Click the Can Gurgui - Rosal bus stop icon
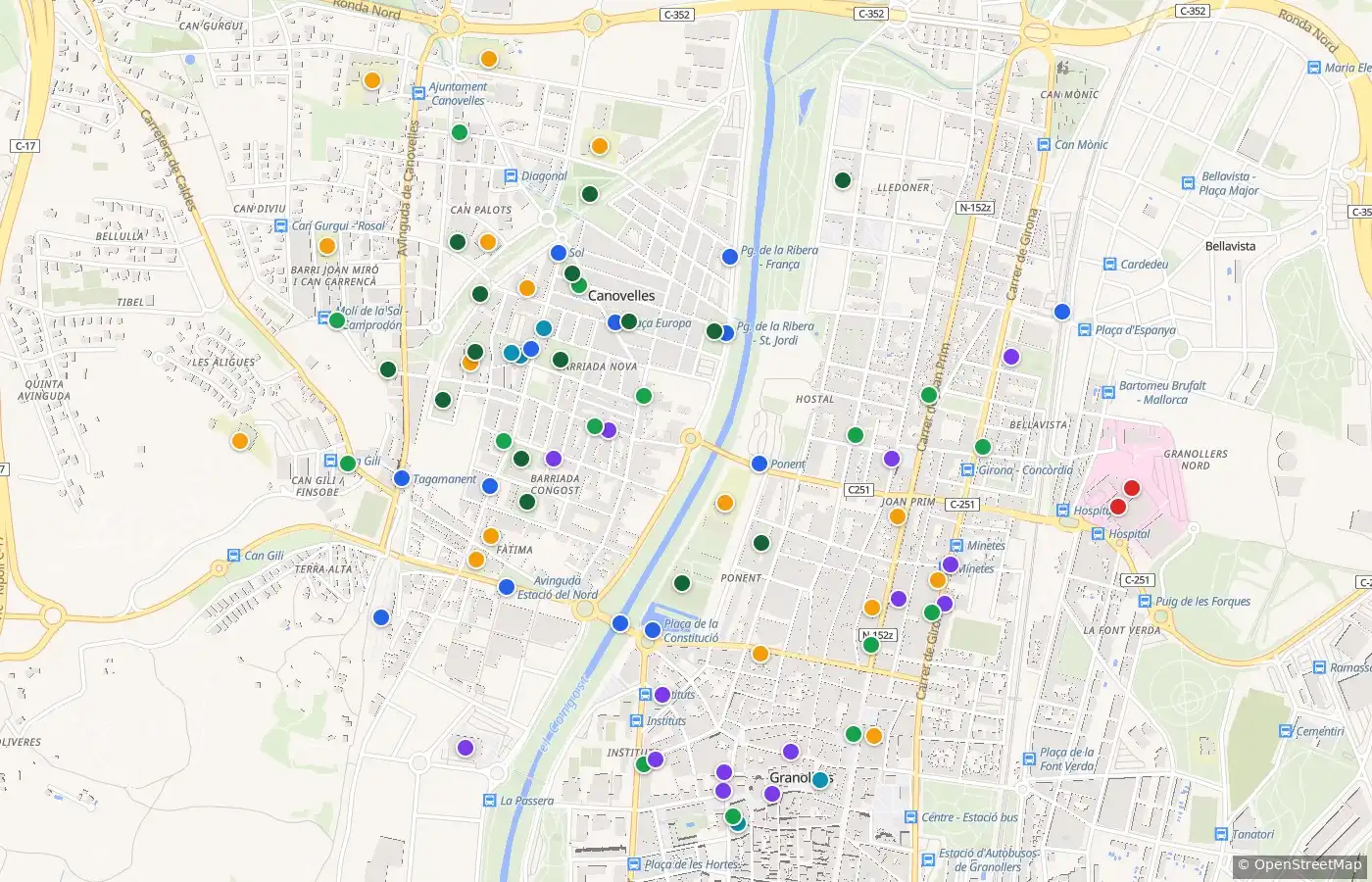The height and width of the screenshot is (882, 1372). click(x=281, y=225)
